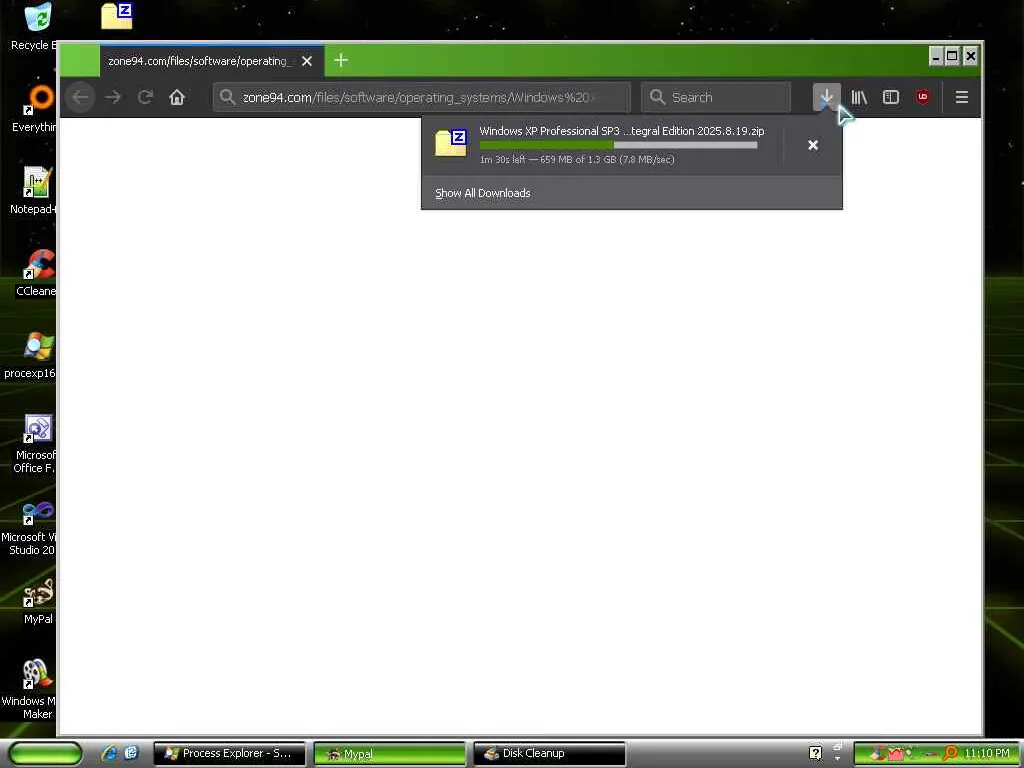The height and width of the screenshot is (768, 1024).
Task: Click the Forward arrow button
Action: pos(113,97)
